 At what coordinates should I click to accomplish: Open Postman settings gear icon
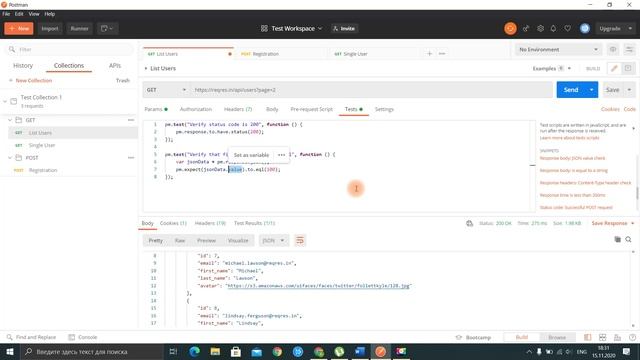coord(540,29)
